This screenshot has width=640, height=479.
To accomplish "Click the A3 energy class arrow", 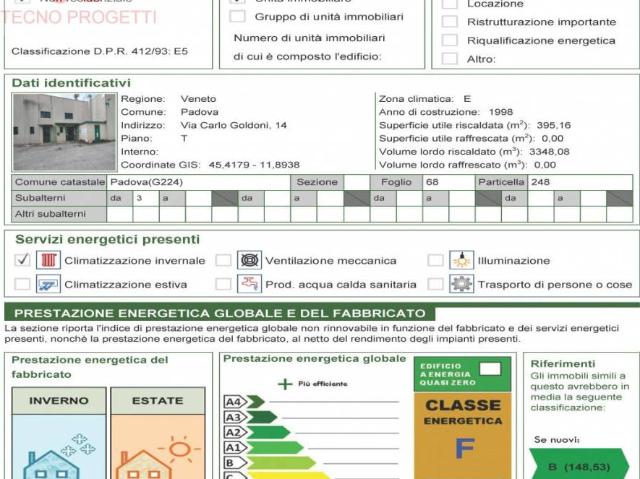I will [x=251, y=417].
